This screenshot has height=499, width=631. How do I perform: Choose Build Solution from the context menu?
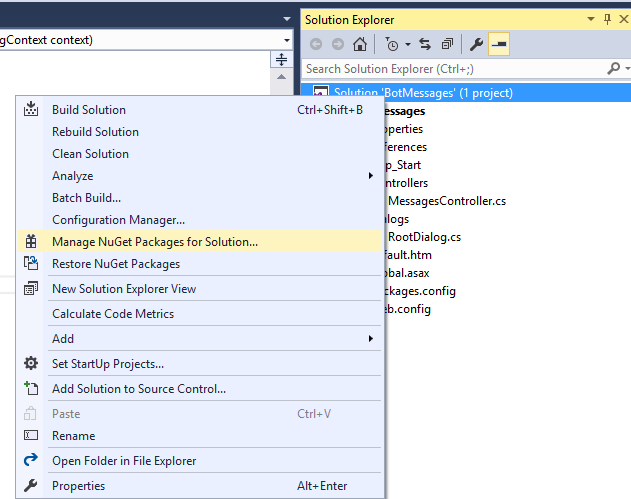click(89, 109)
